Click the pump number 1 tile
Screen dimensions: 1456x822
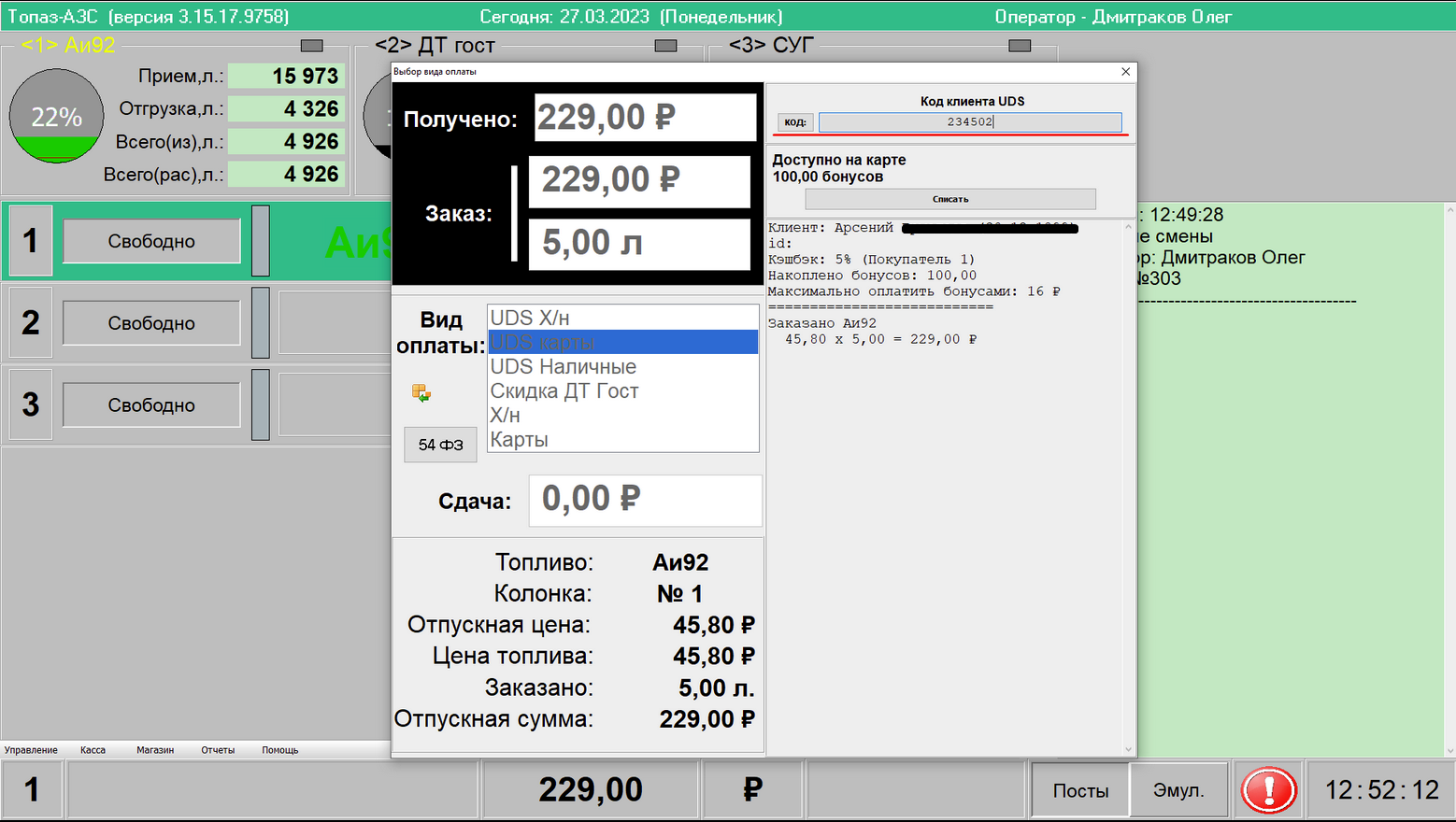31,241
